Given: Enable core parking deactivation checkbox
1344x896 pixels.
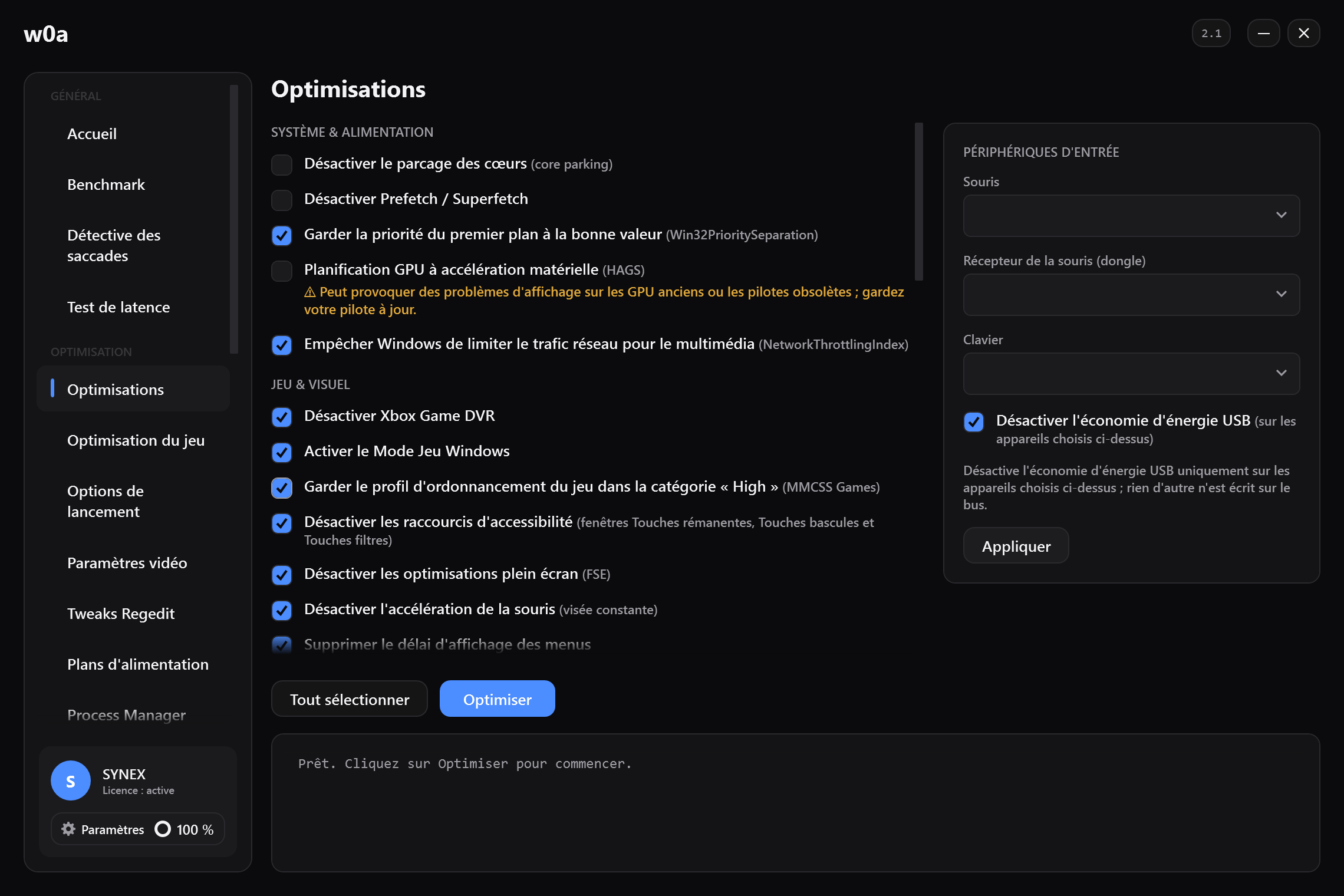Looking at the screenshot, I should (x=282, y=164).
